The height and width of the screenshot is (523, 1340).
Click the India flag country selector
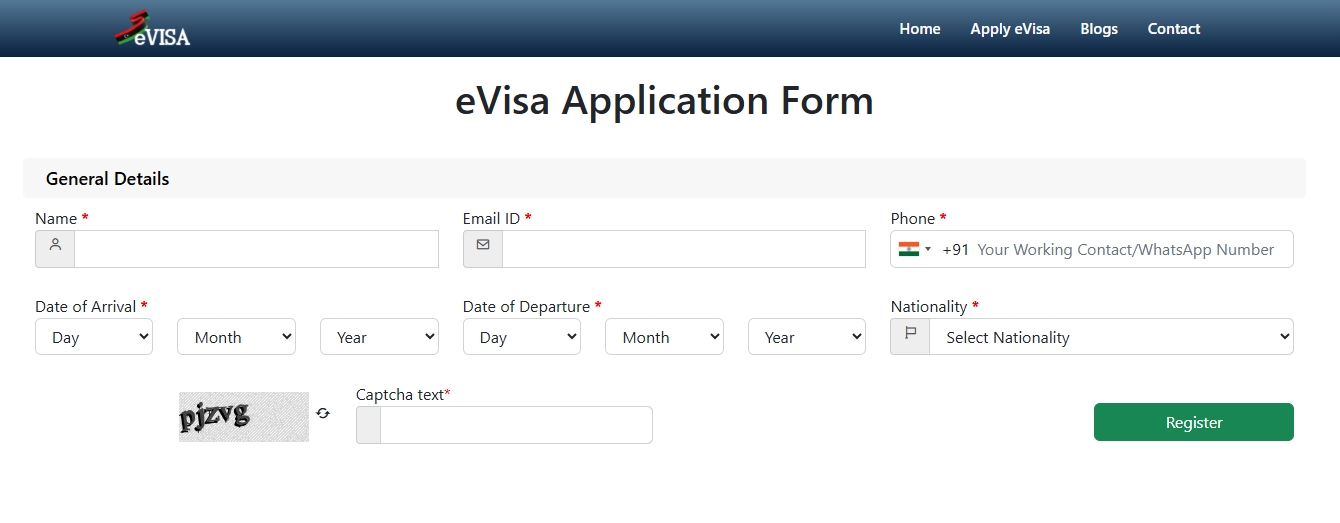click(913, 249)
